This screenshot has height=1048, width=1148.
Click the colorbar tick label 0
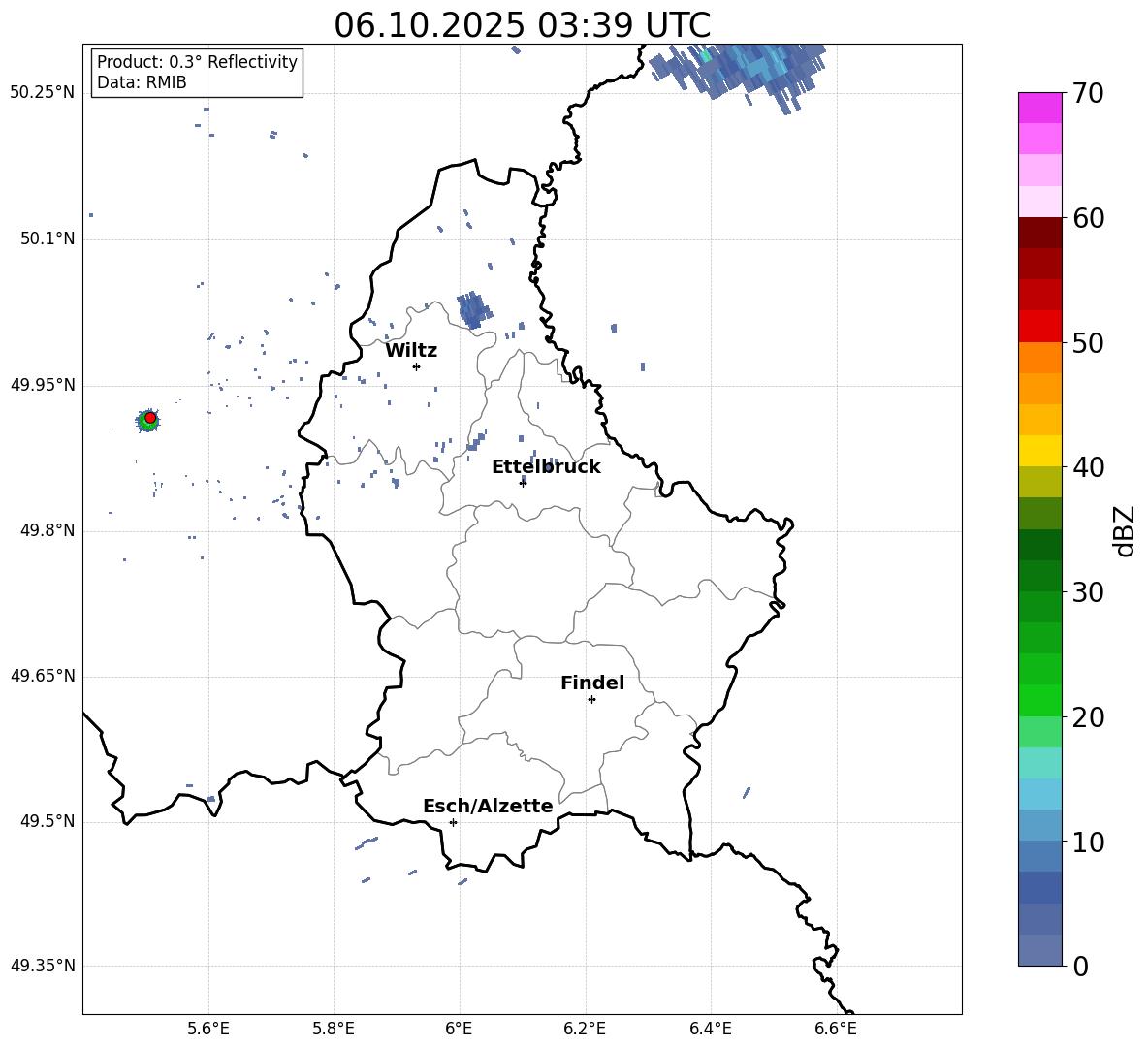1080,966
